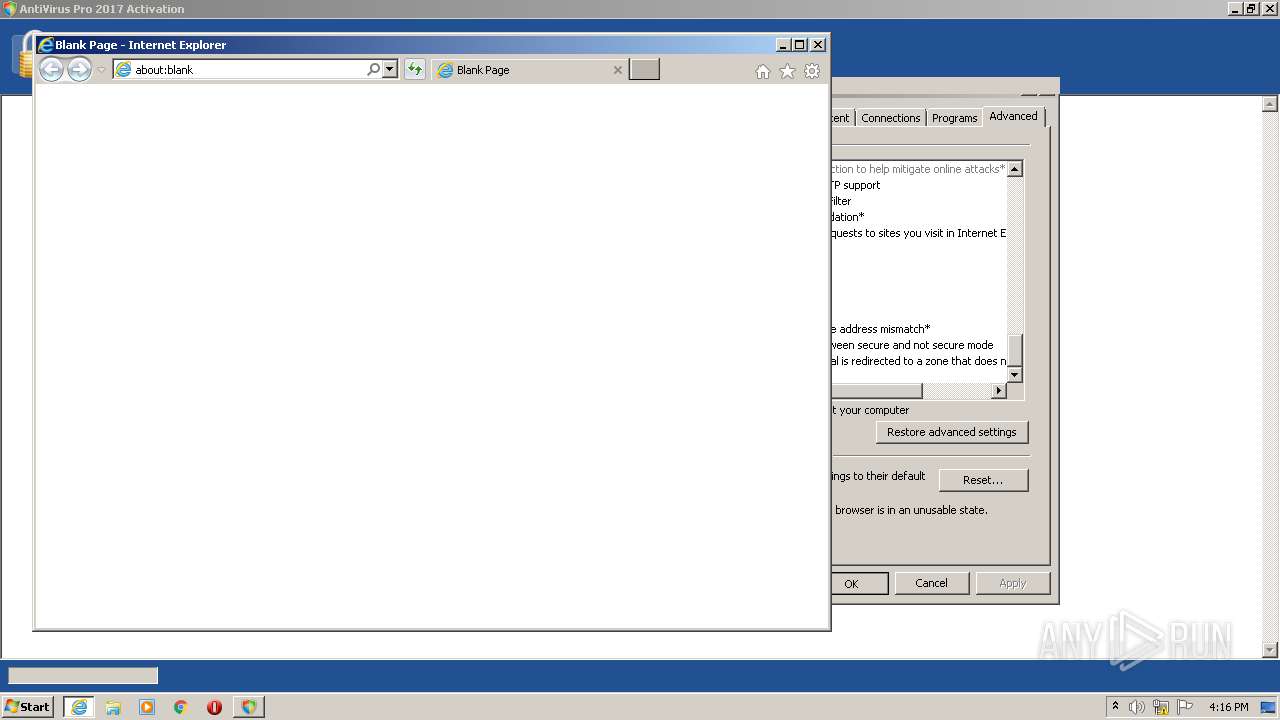The width and height of the screenshot is (1280, 720).
Task: Go to the home page via house icon
Action: click(x=763, y=71)
